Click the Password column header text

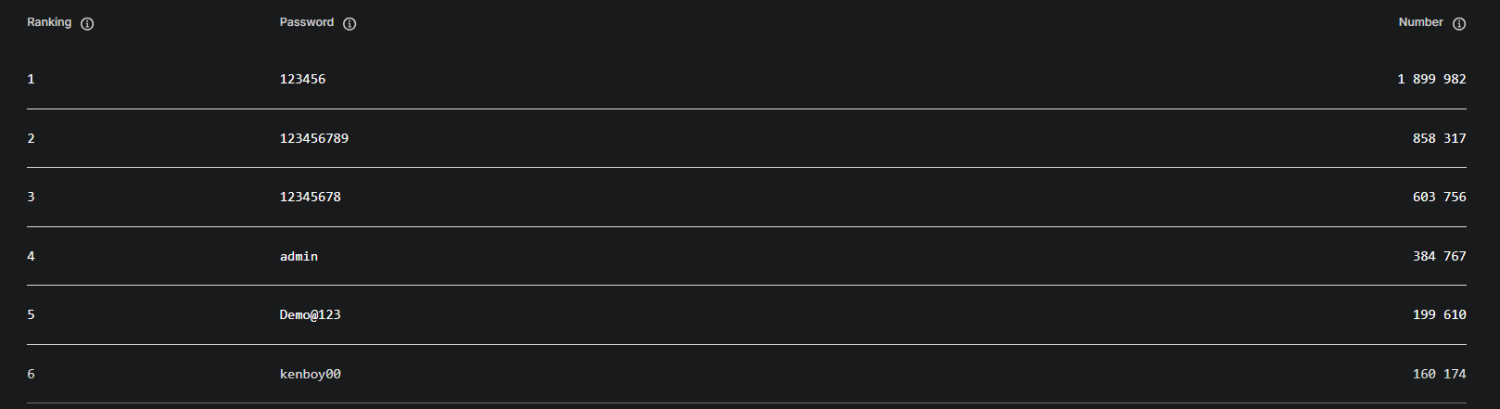pos(307,23)
